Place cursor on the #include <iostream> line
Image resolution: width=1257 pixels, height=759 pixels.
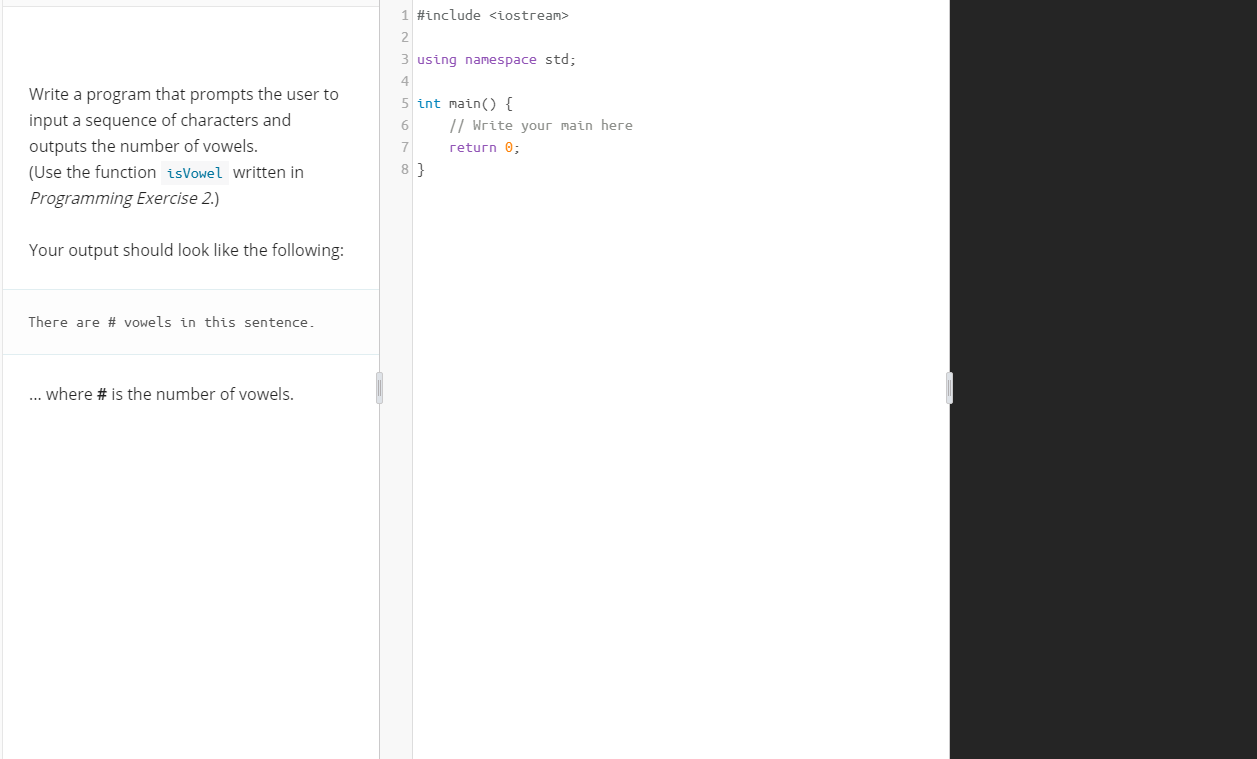pos(494,15)
